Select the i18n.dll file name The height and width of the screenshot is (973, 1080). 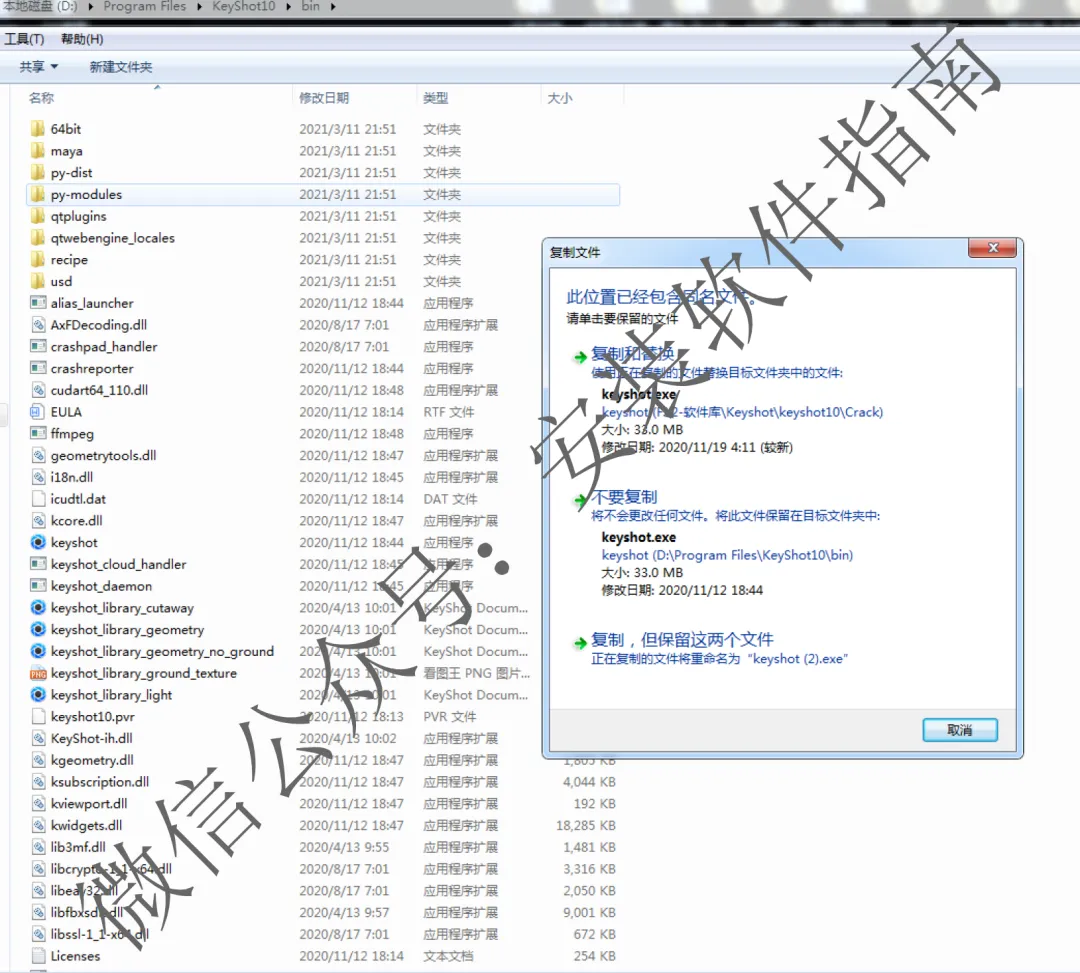[72, 477]
